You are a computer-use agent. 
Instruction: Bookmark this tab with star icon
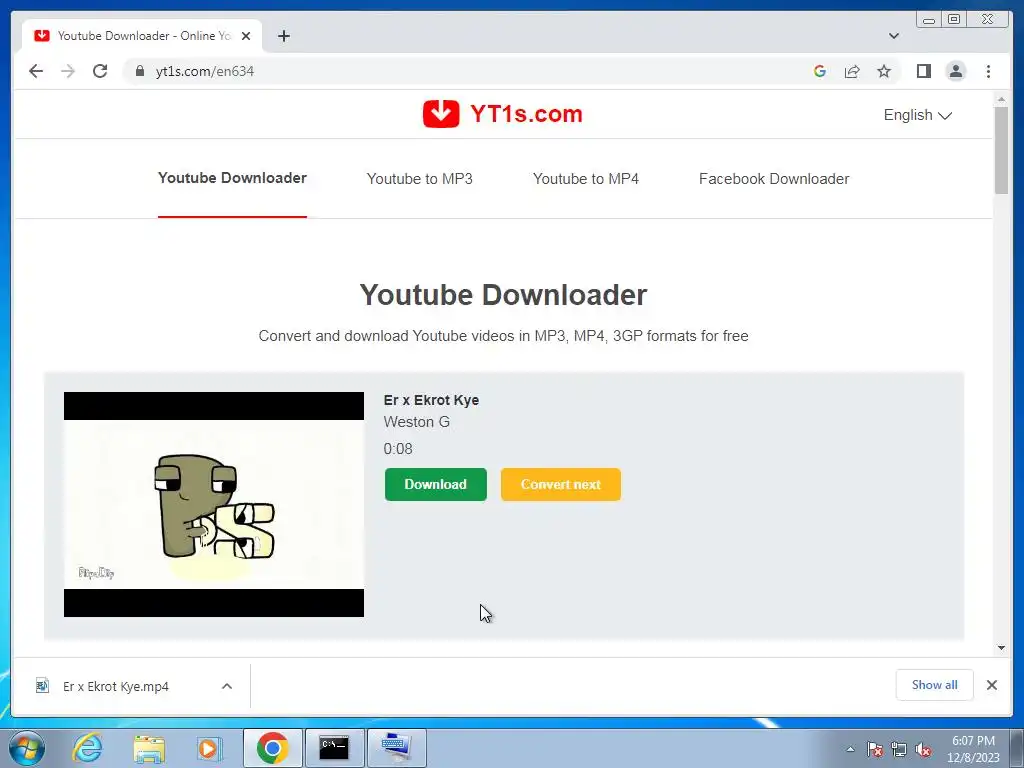[x=884, y=71]
